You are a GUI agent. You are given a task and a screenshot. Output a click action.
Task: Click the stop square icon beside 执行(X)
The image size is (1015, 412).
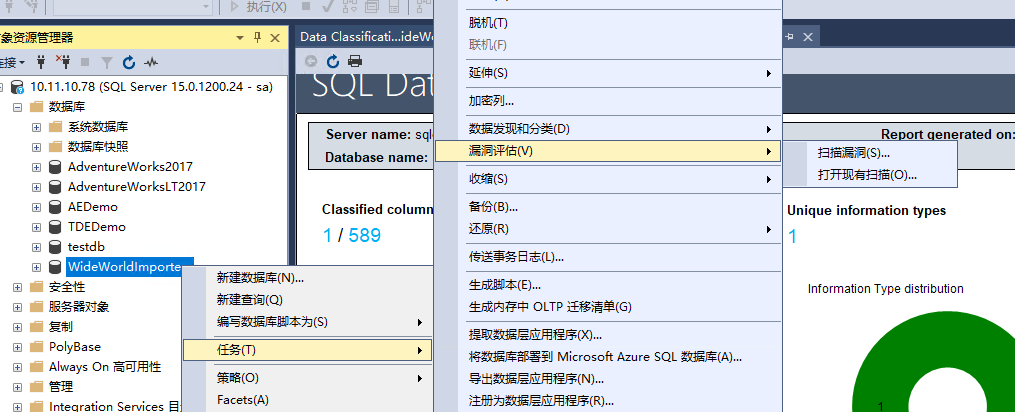[306, 6]
